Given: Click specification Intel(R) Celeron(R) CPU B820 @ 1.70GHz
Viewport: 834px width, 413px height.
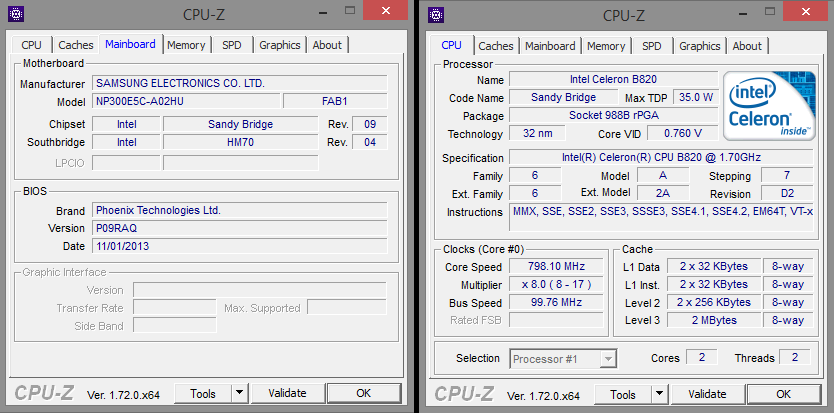Looking at the screenshot, I should (661, 158).
